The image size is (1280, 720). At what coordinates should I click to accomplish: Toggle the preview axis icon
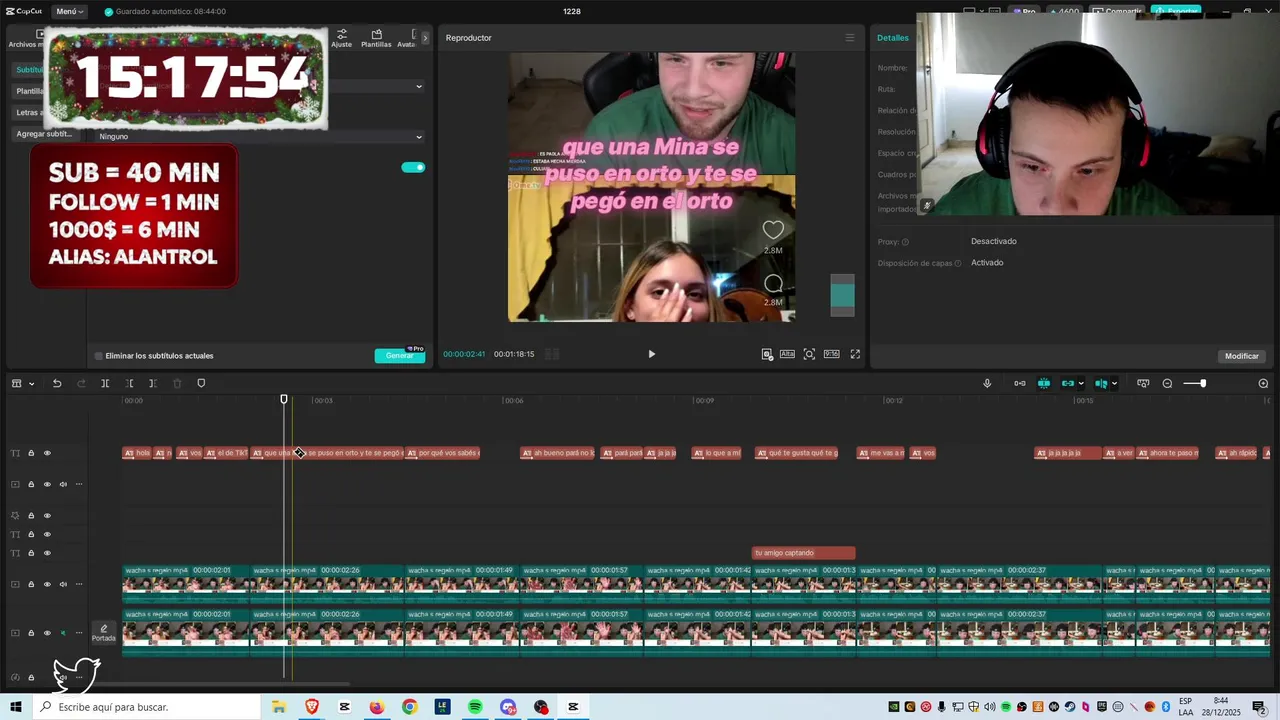point(1101,383)
